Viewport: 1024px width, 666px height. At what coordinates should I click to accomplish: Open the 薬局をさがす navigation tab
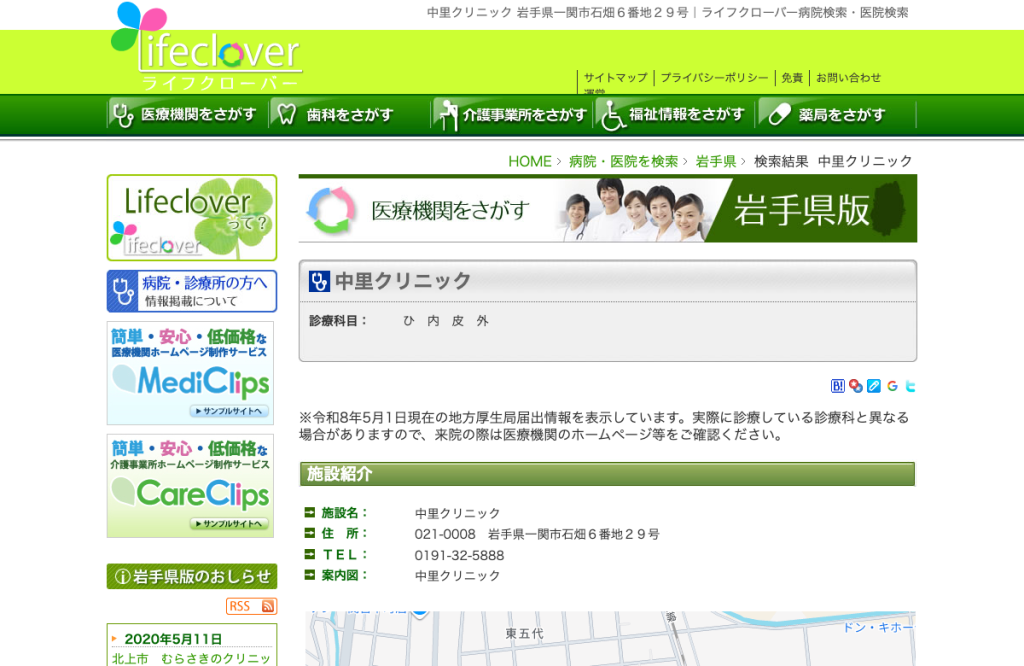coord(837,115)
